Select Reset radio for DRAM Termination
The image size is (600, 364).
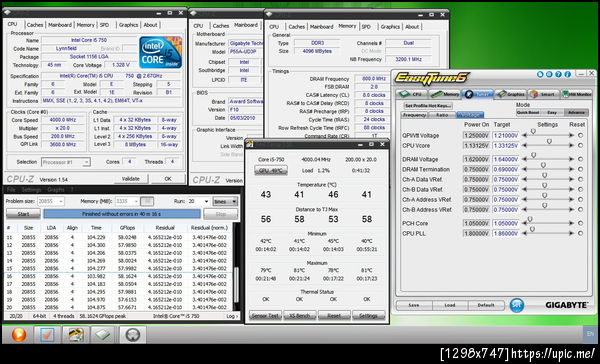click(580, 169)
